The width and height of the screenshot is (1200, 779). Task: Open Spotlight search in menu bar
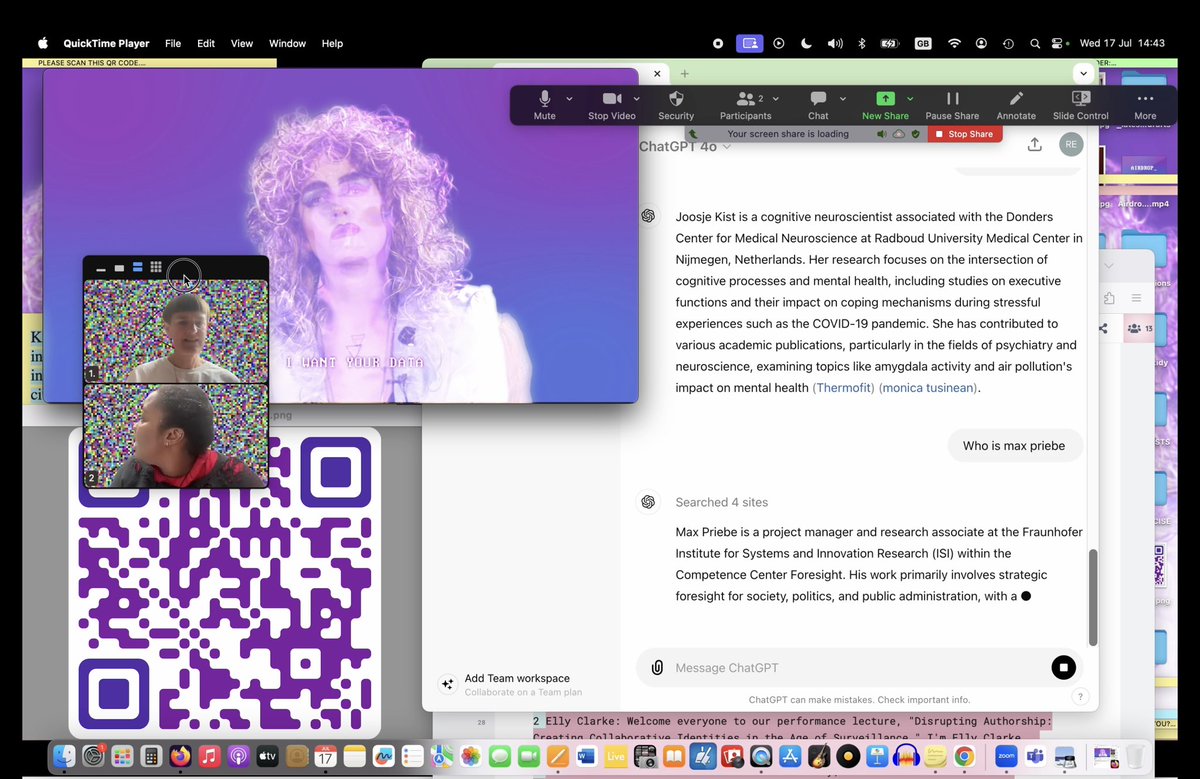click(x=1035, y=43)
